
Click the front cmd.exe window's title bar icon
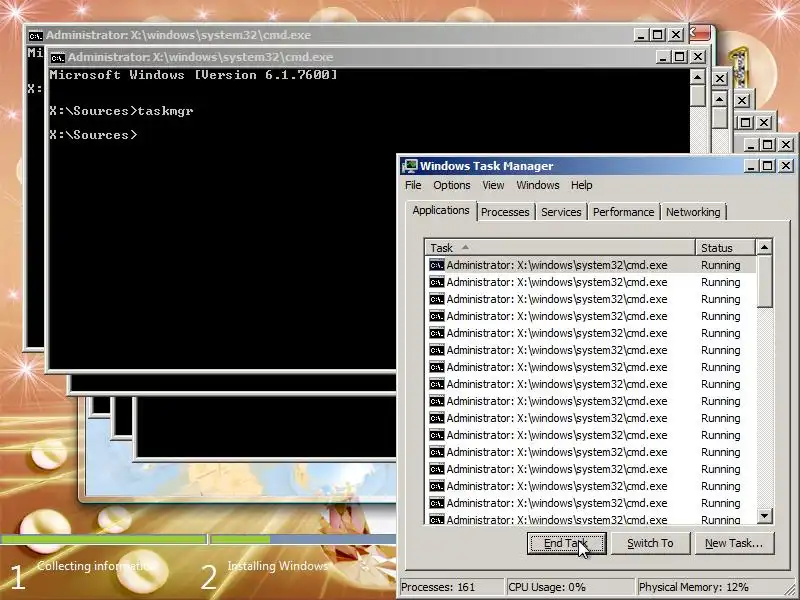pos(58,58)
